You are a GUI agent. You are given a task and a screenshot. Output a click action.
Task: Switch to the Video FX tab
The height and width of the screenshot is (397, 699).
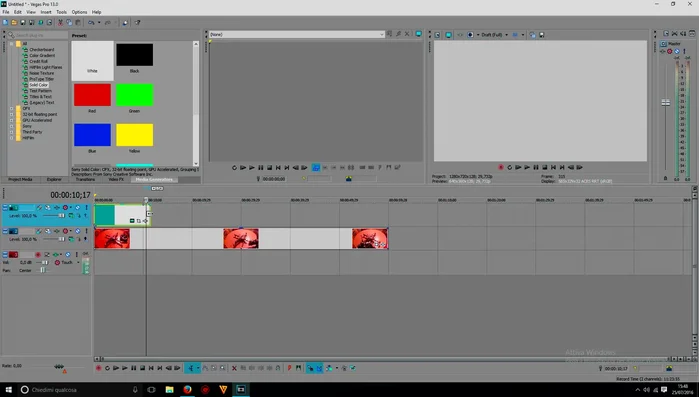point(116,179)
